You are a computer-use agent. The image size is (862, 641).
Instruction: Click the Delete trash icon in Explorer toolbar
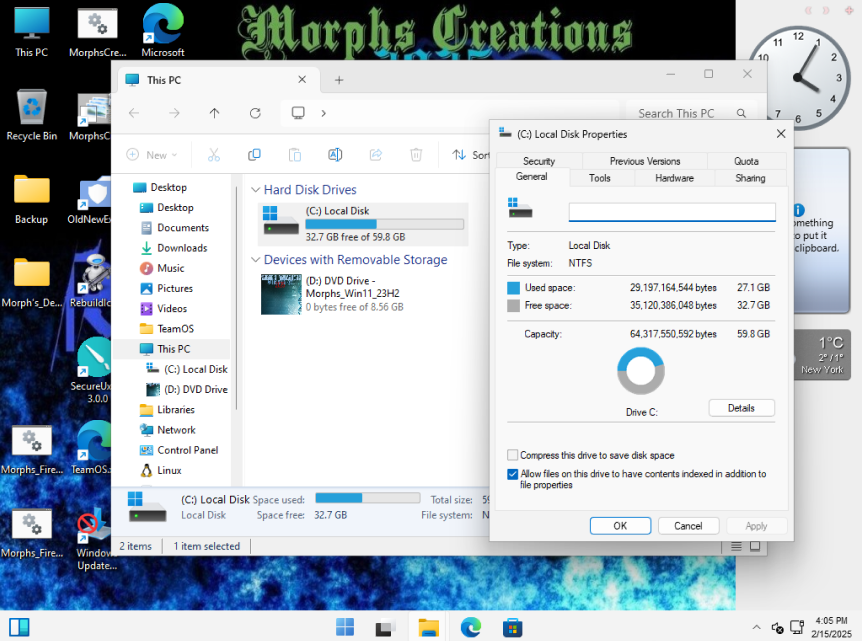tap(416, 155)
